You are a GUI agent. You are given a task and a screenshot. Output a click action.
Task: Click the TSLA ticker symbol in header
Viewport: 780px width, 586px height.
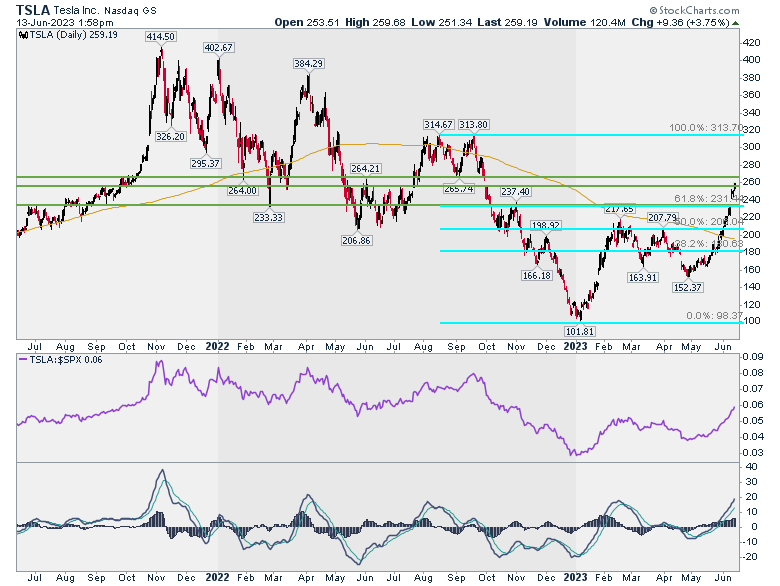point(33,10)
